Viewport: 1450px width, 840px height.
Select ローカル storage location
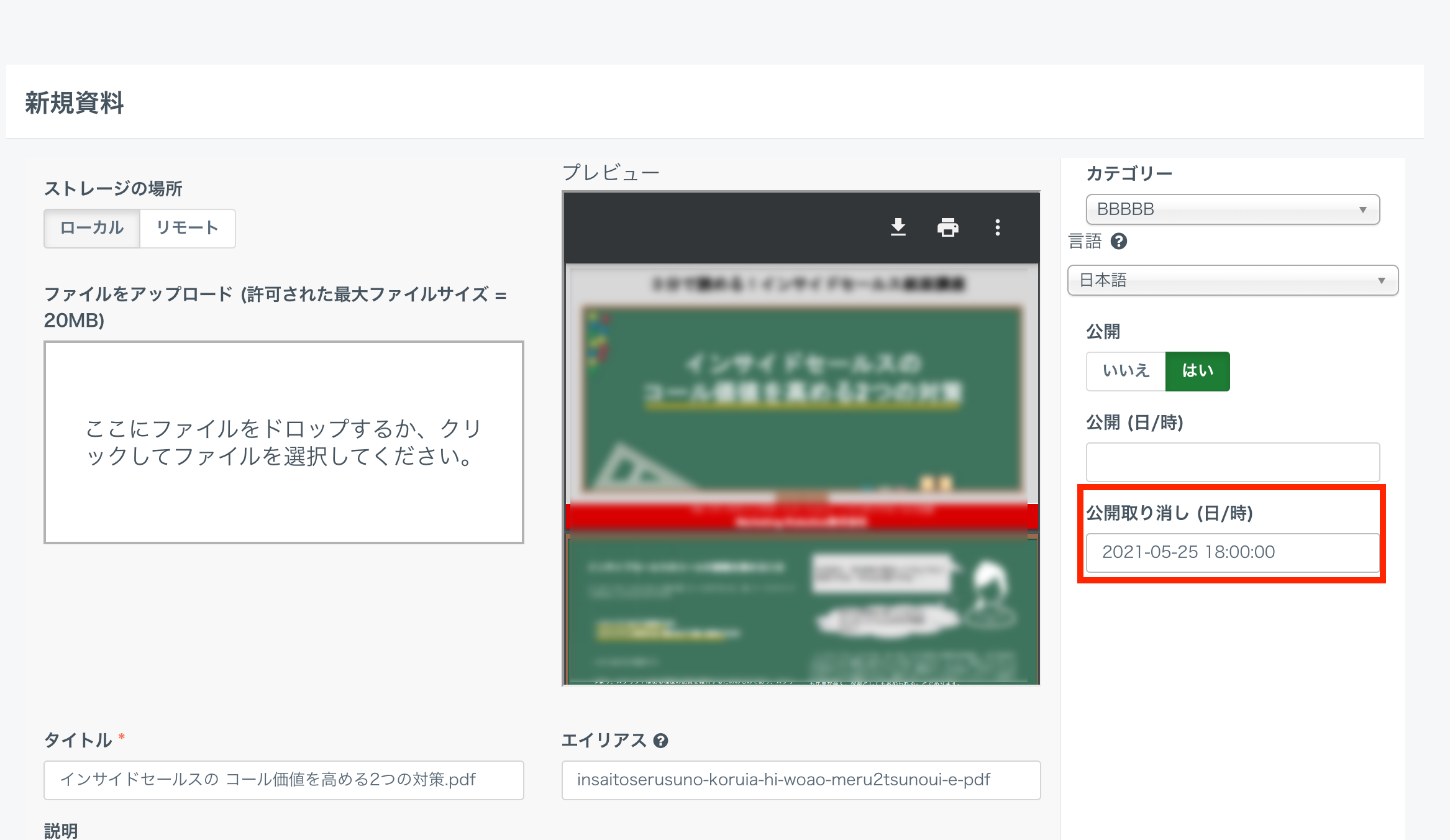point(92,228)
